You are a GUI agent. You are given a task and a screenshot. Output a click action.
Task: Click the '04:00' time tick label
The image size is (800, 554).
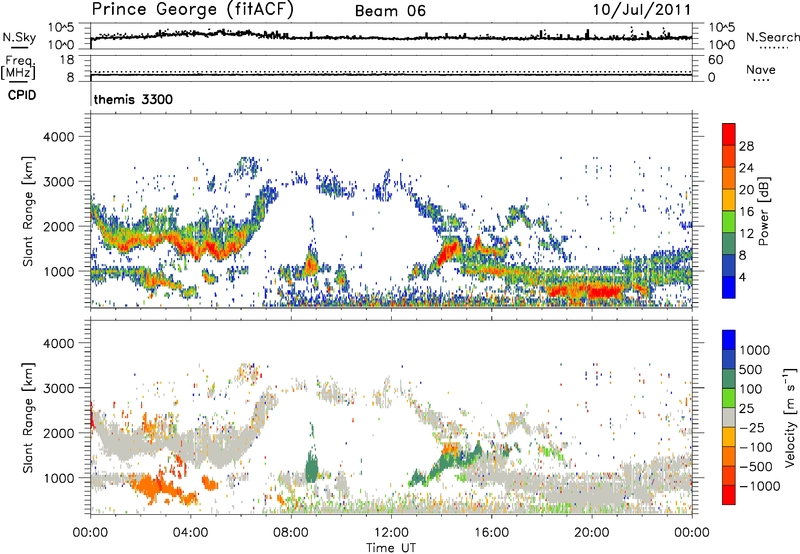(191, 532)
